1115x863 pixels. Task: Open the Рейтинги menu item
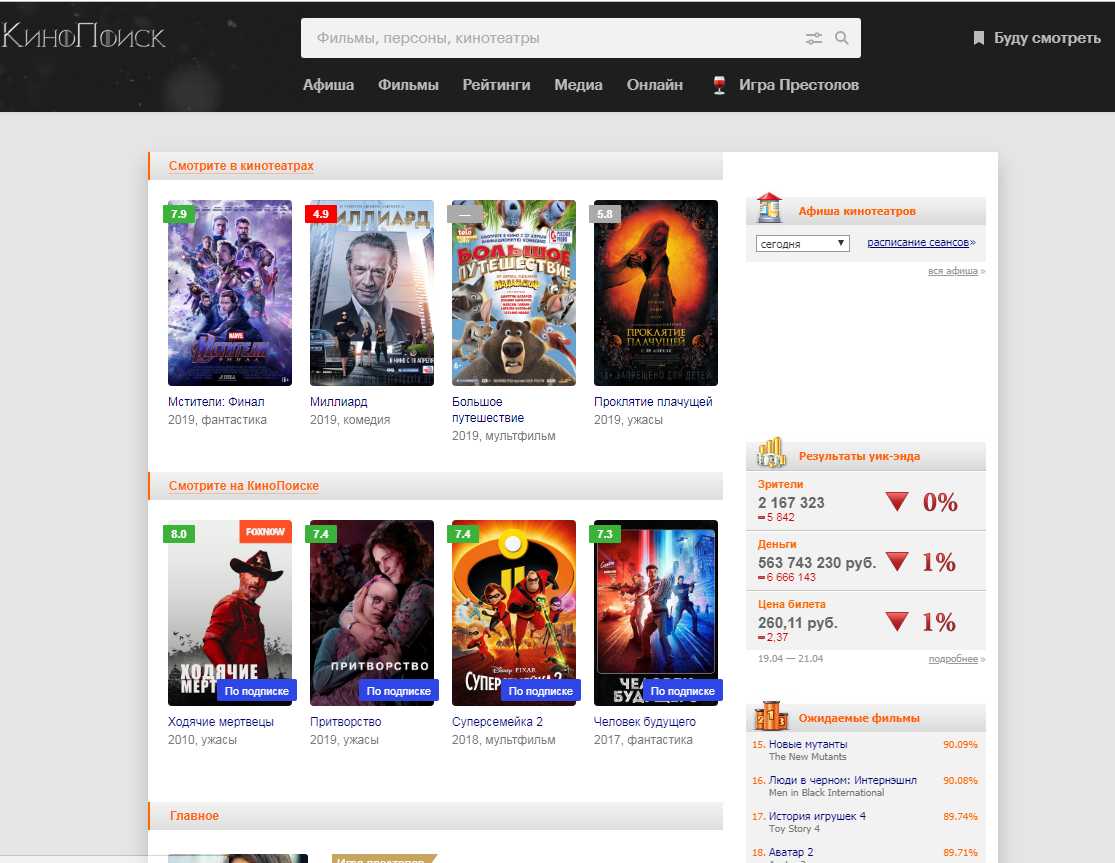pyautogui.click(x=496, y=85)
